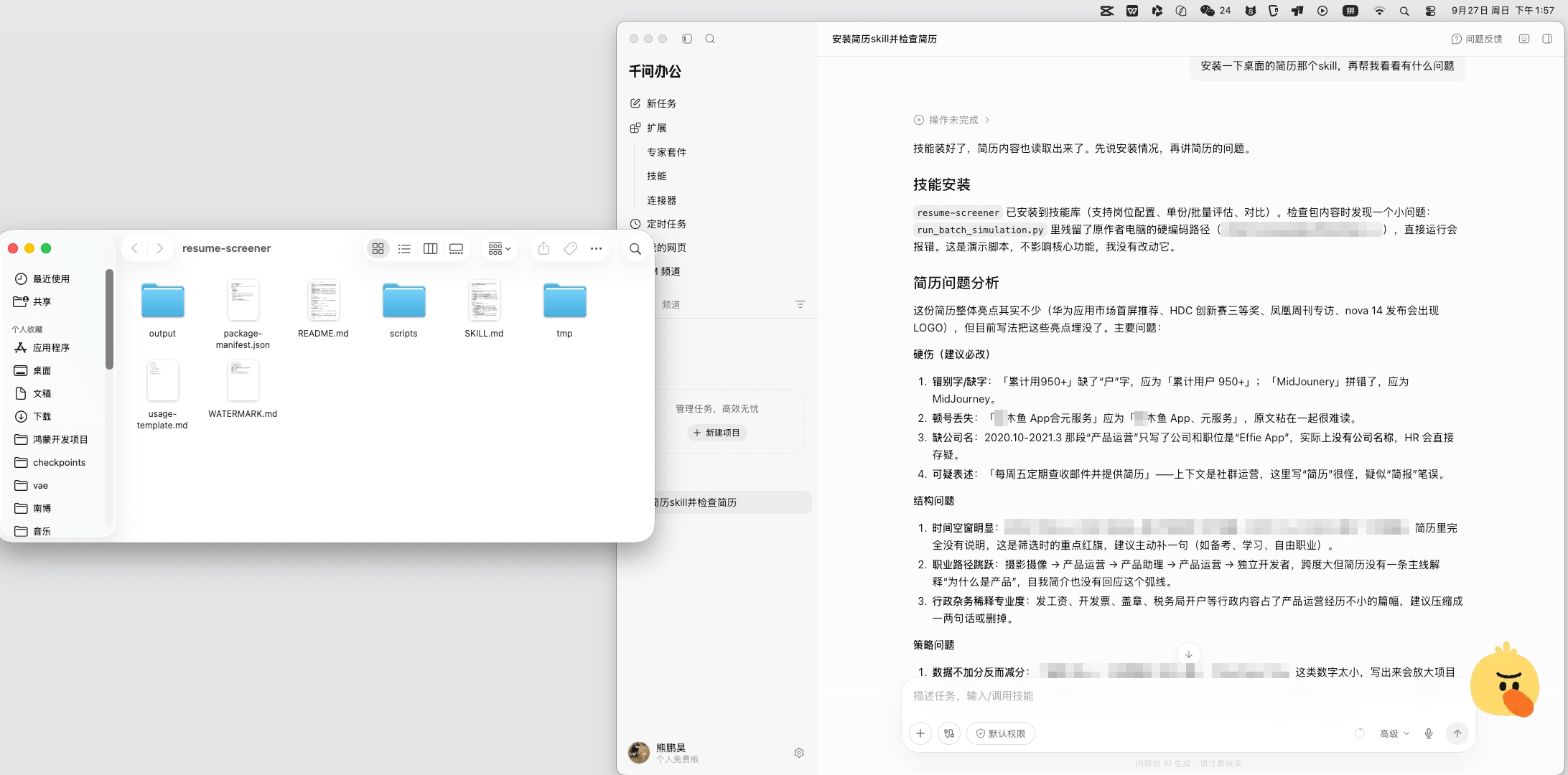Start a 新任务 from the sidebar
The image size is (1568, 775).
pos(653,103)
